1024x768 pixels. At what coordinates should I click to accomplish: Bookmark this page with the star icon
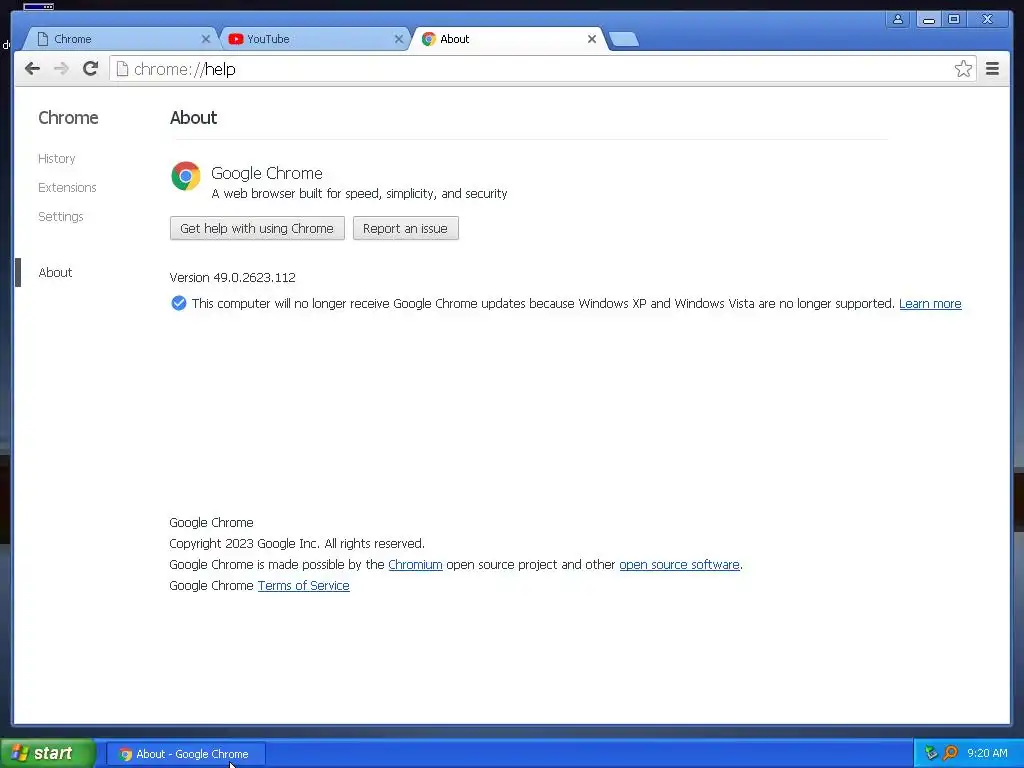tap(963, 69)
